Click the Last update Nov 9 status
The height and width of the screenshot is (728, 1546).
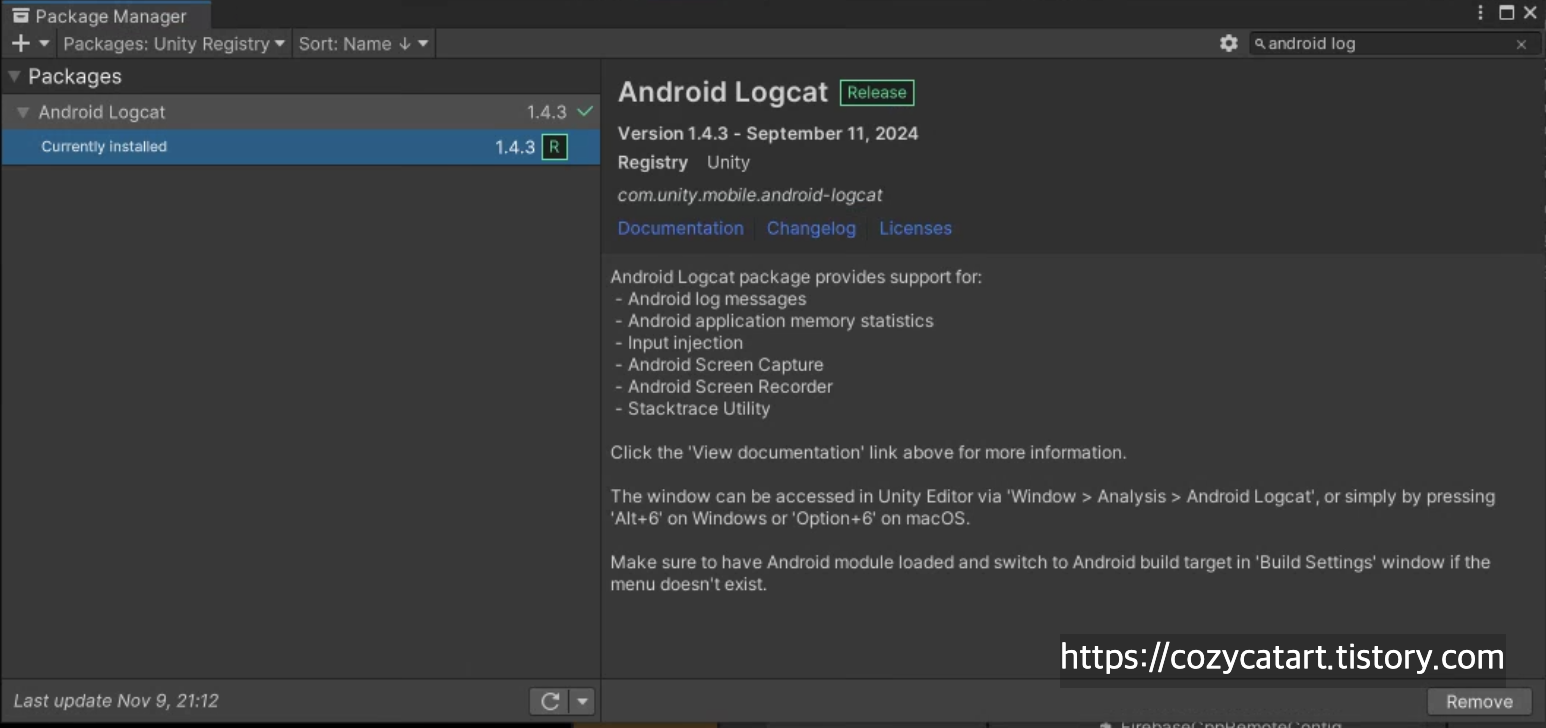pos(116,701)
